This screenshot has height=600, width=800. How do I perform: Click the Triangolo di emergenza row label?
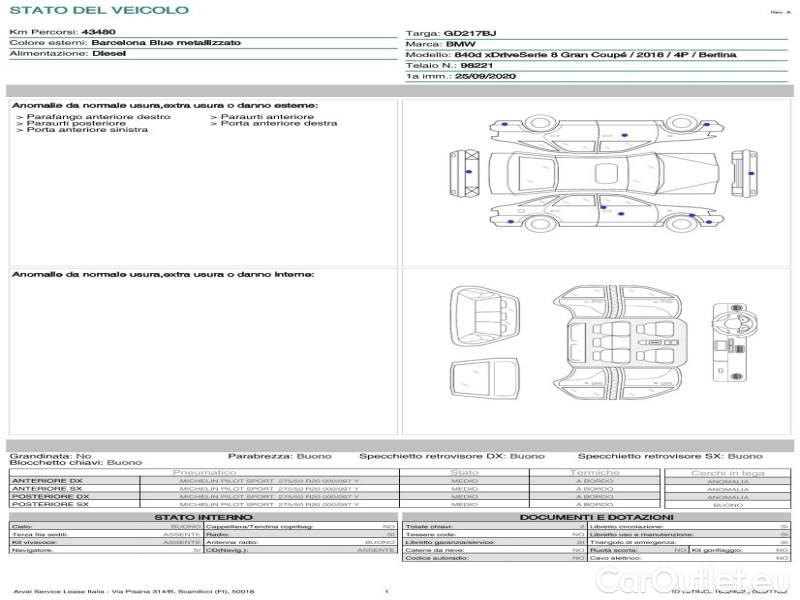(633, 542)
